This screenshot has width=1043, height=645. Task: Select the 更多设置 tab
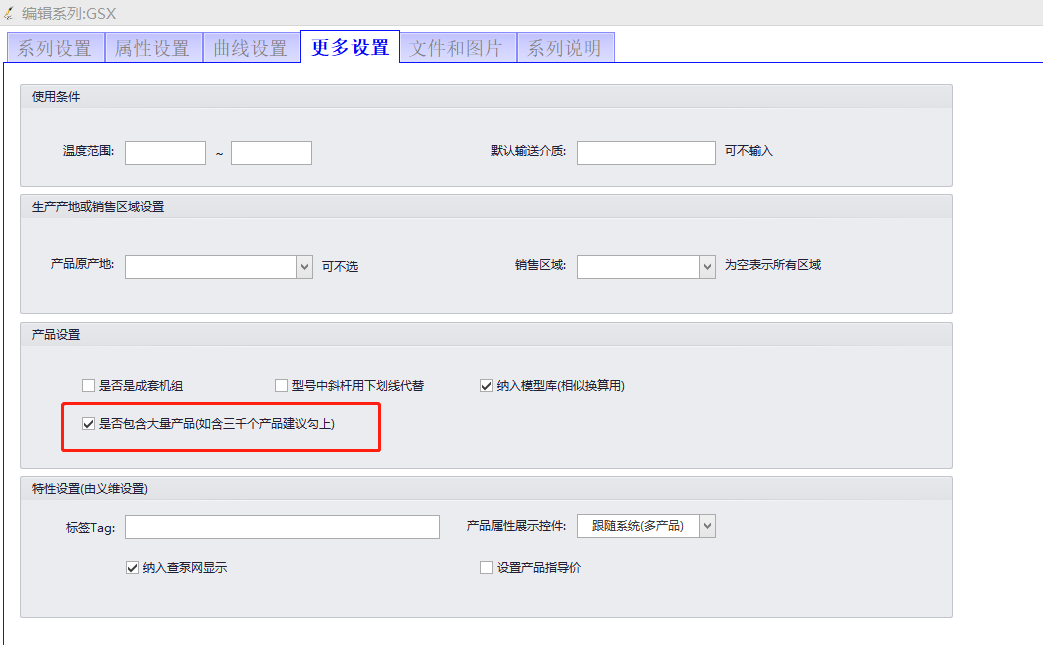[350, 47]
